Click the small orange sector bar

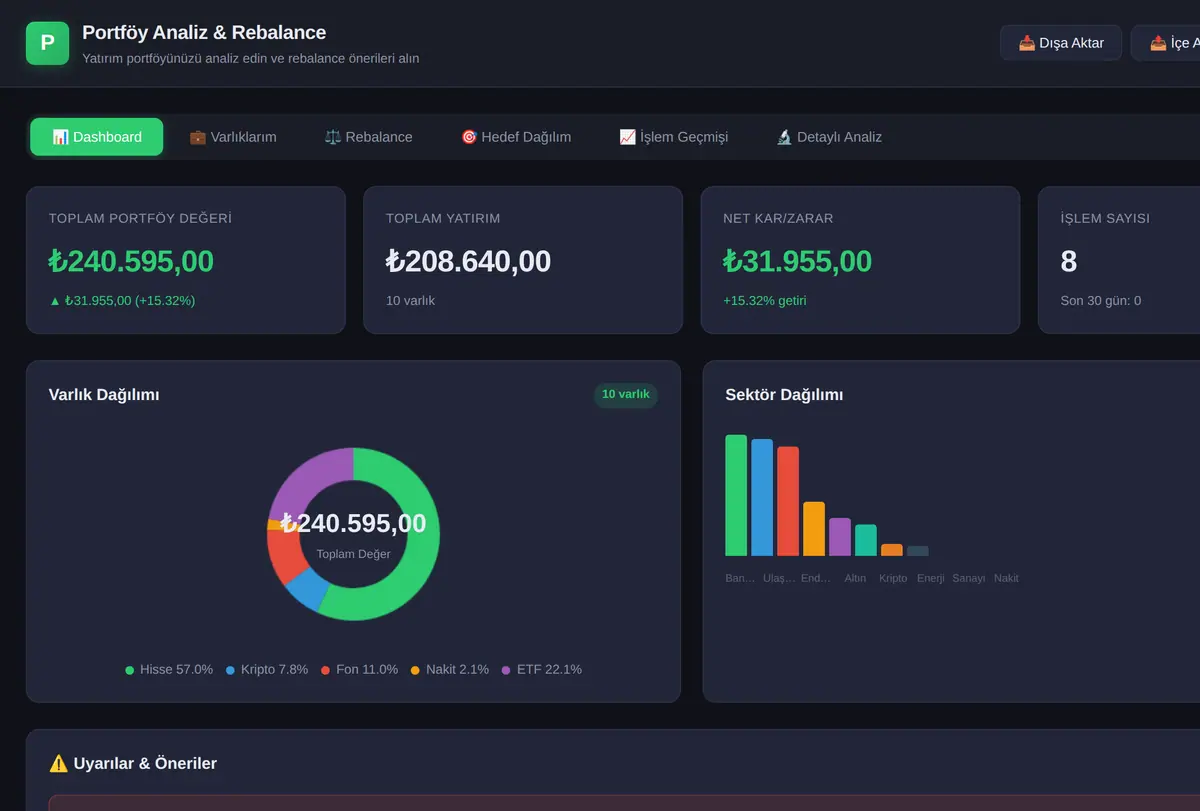[892, 550]
